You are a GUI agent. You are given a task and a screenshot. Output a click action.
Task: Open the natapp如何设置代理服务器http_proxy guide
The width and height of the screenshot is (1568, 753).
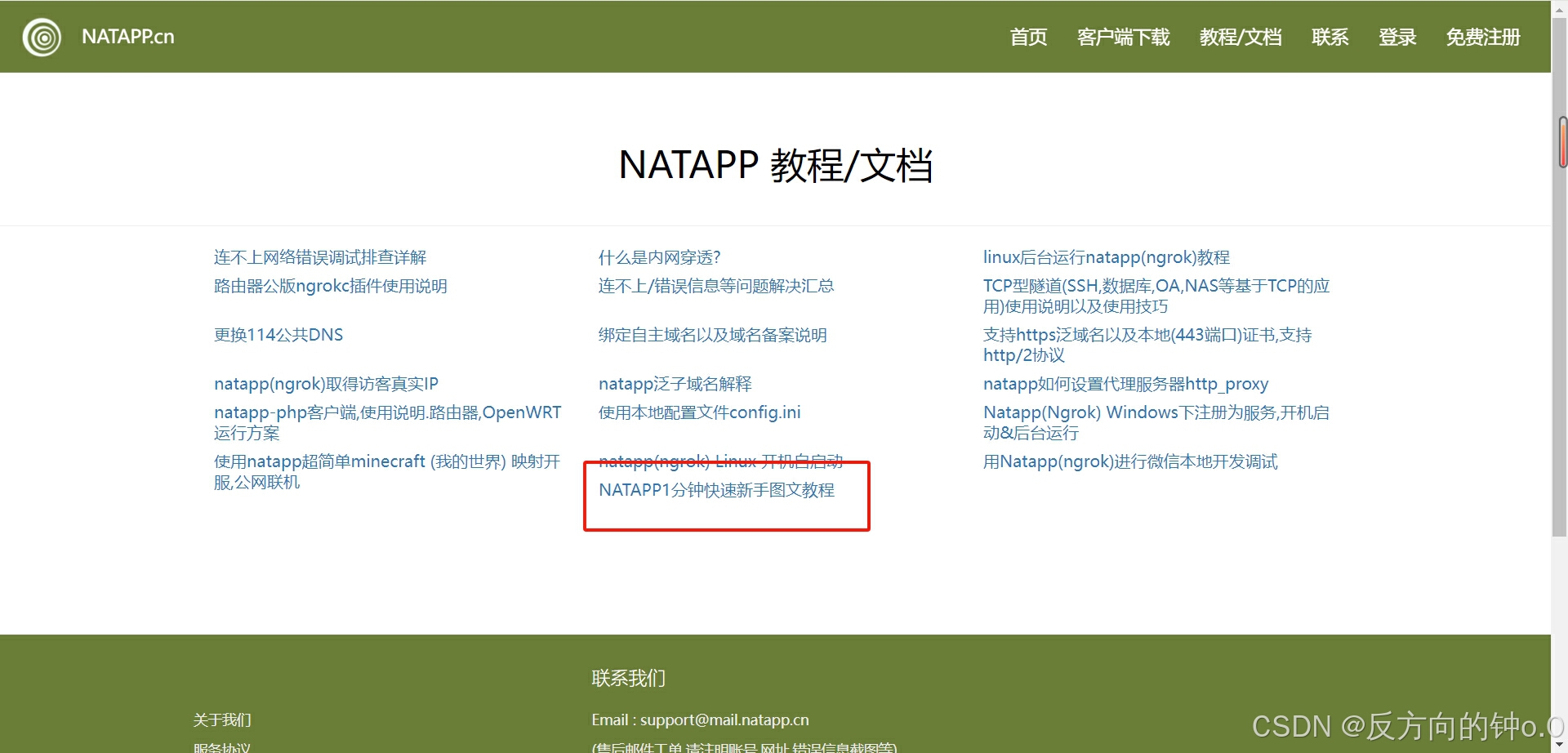point(1126,384)
